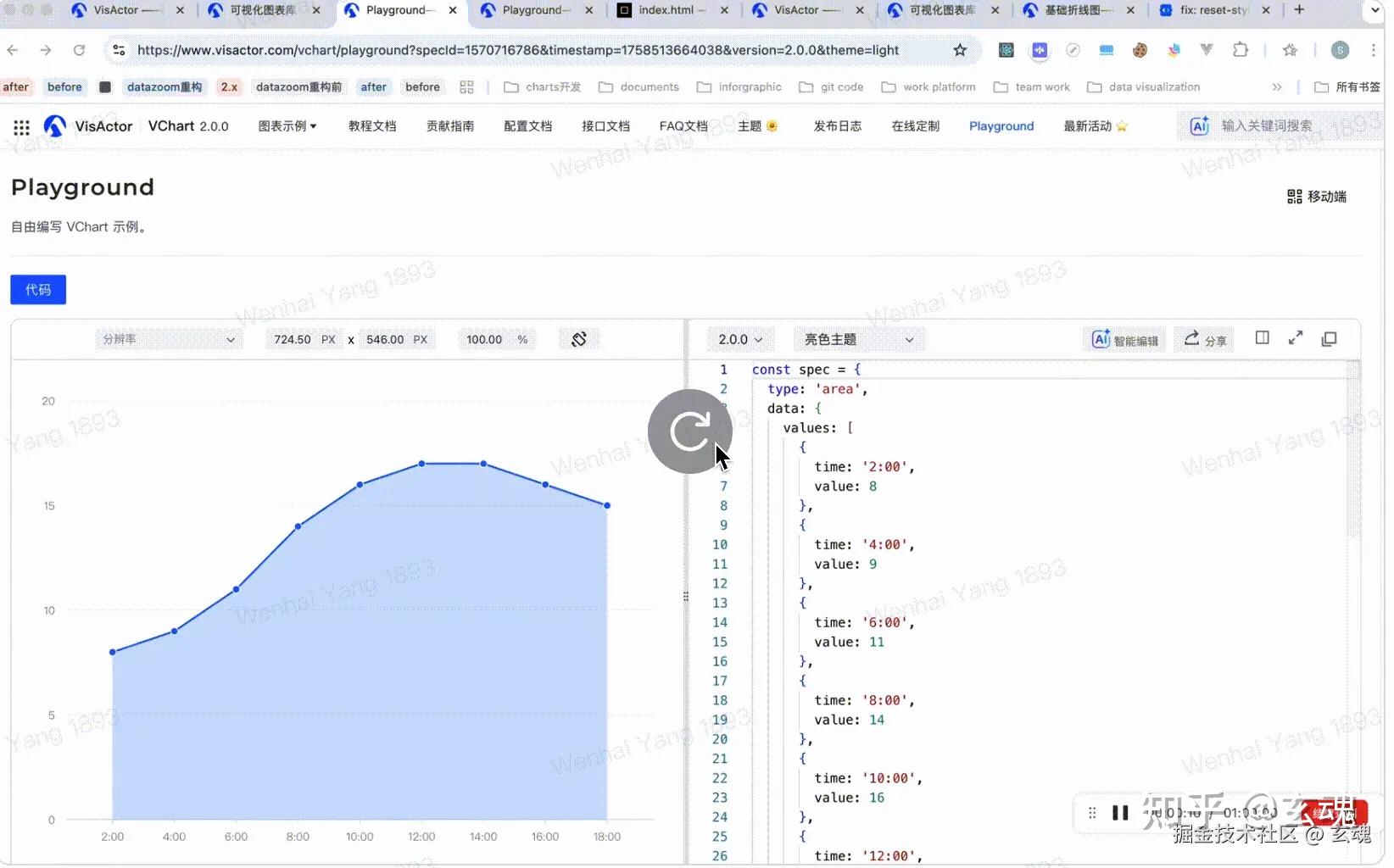Open the 2.0.0 version dropdown
The image size is (1394, 868).
pos(739,338)
